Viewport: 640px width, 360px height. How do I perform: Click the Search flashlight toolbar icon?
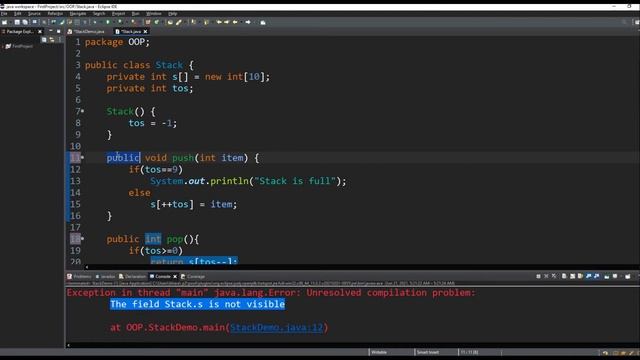coord(178,22)
